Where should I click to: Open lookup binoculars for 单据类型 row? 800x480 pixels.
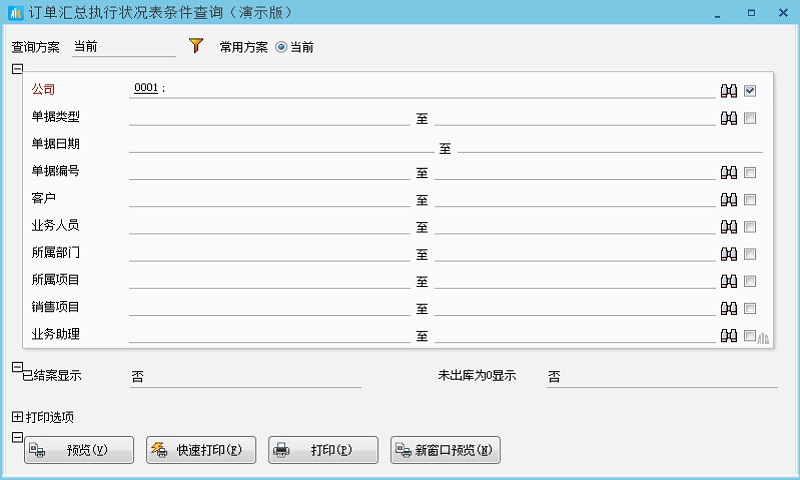tap(729, 118)
